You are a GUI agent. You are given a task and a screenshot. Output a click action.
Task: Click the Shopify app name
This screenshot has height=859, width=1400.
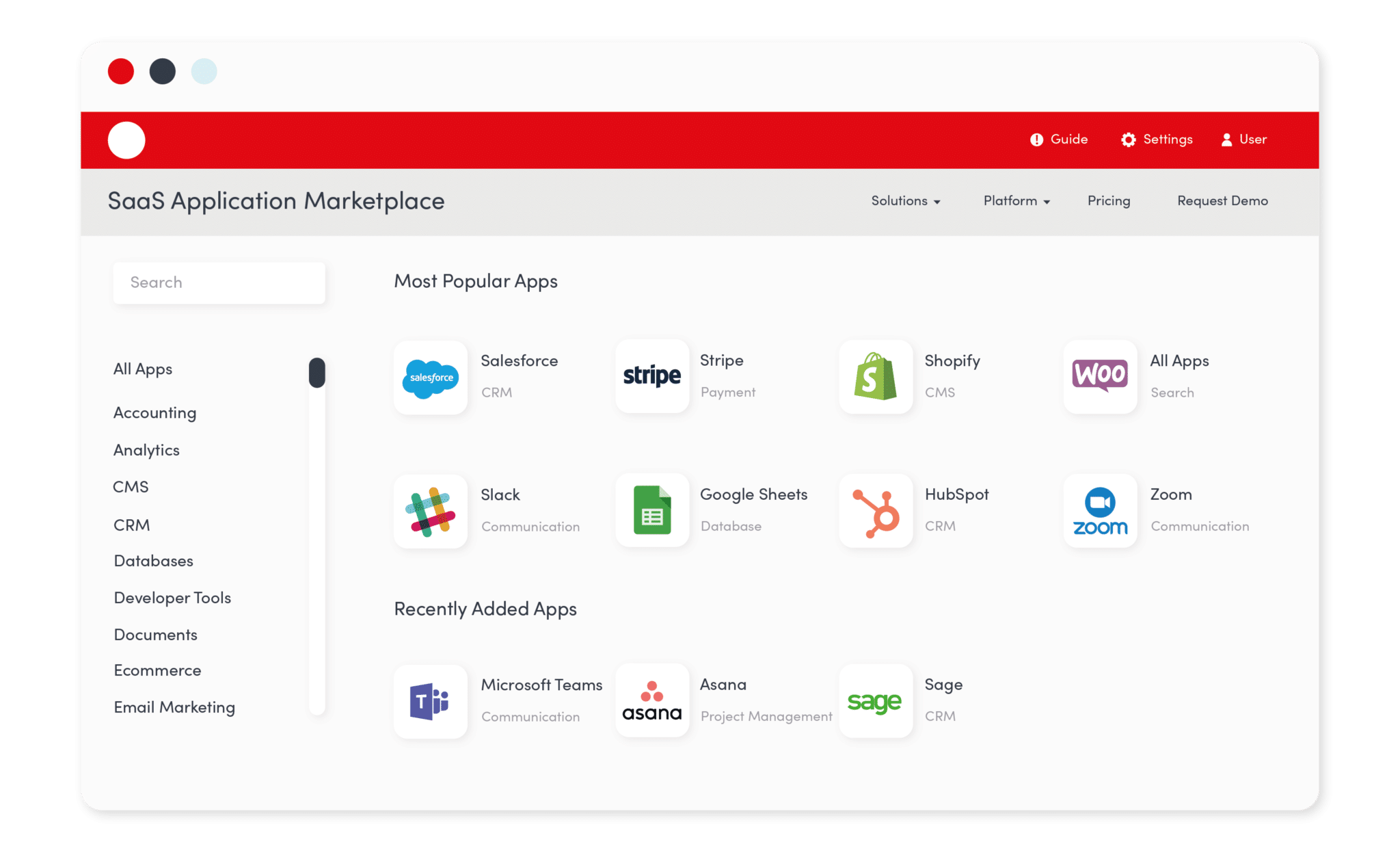[x=952, y=361]
